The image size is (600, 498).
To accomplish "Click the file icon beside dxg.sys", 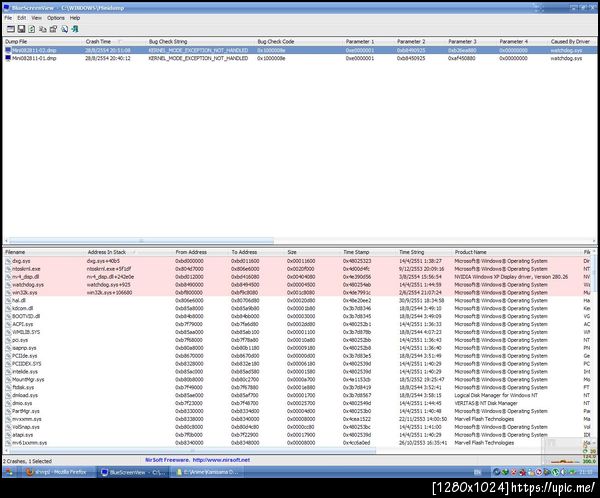I will (8, 261).
